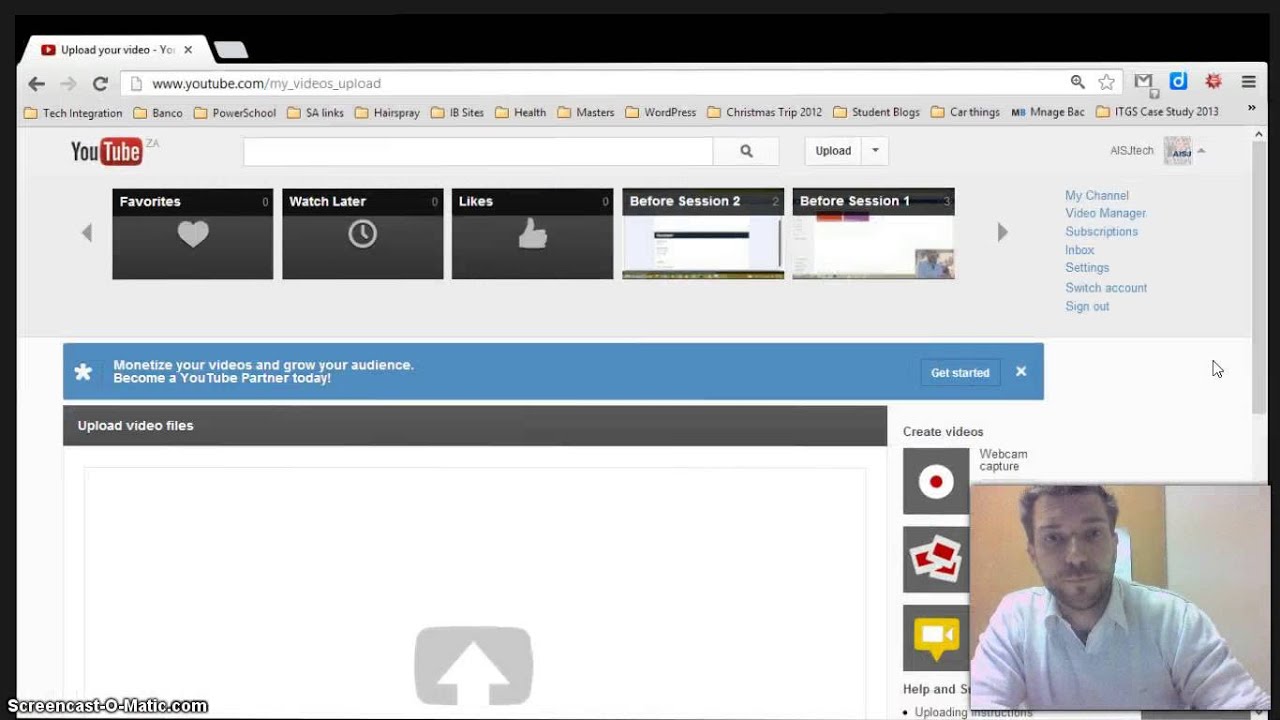
Task: Open the Chrome menu hamburger icon
Action: point(1248,82)
